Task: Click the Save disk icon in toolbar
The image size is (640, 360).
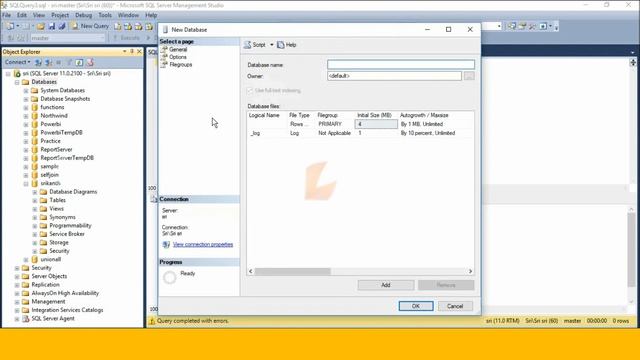Action: click(x=52, y=26)
